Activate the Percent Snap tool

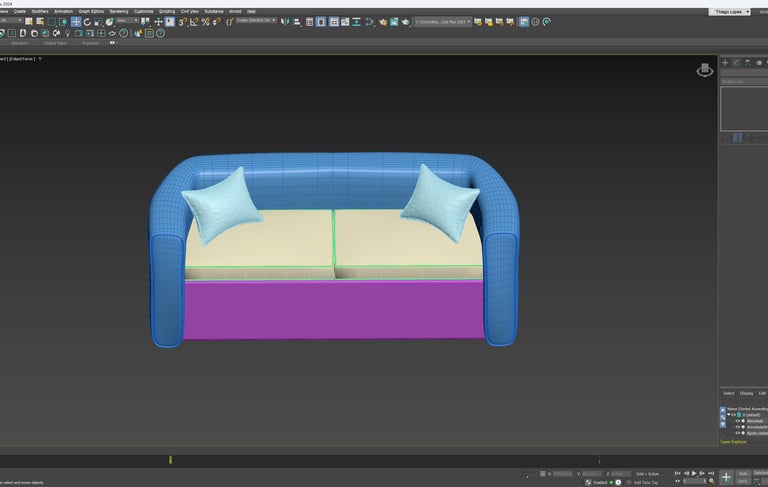205,21
